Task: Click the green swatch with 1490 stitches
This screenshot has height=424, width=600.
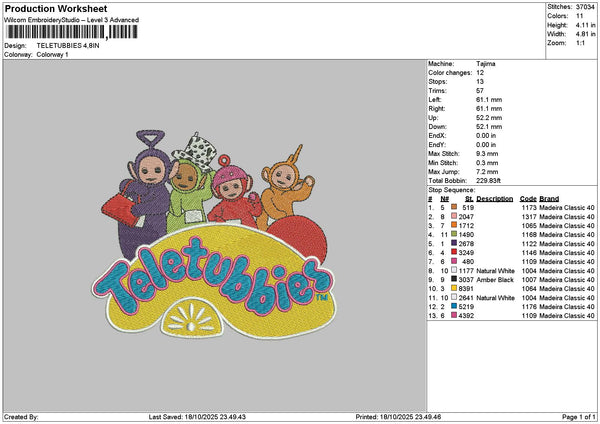Action: click(456, 234)
